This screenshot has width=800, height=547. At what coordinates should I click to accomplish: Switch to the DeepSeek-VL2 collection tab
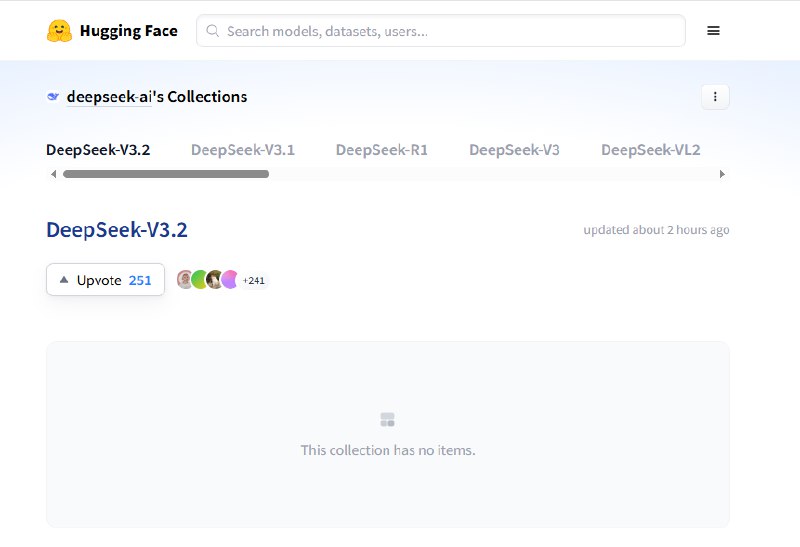coord(651,150)
